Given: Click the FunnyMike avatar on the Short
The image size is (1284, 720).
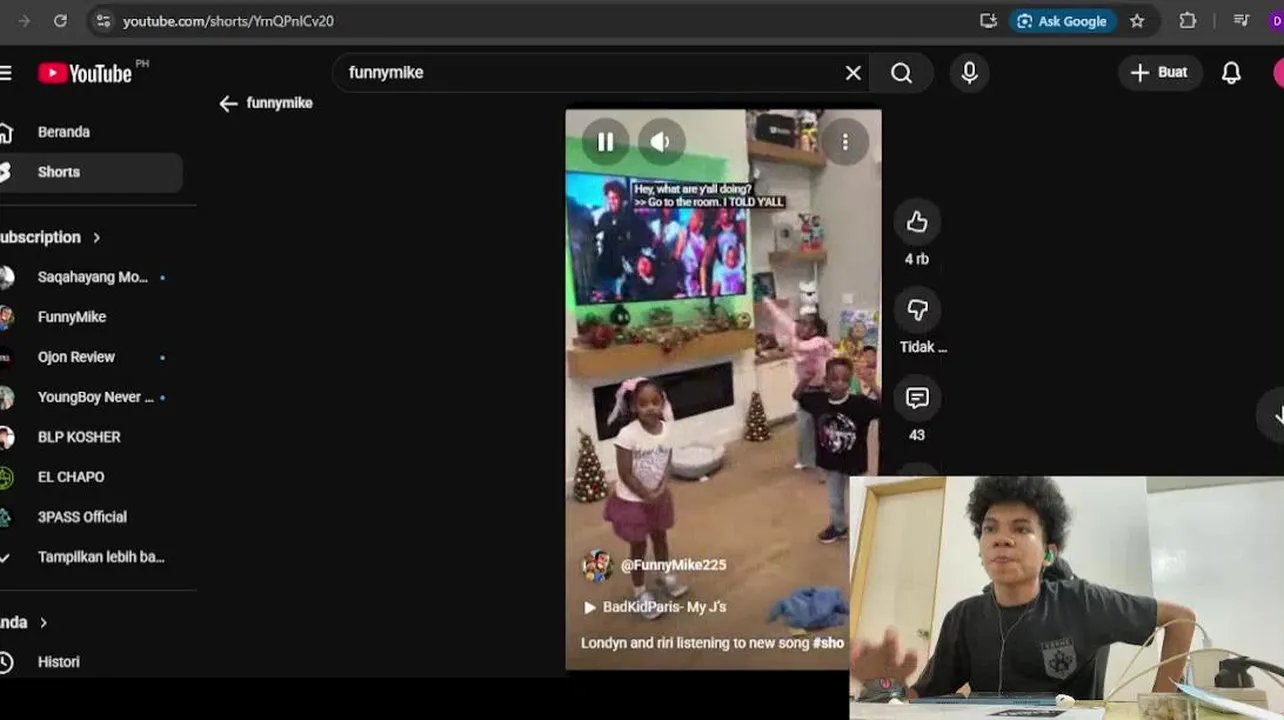Looking at the screenshot, I should (x=597, y=566).
